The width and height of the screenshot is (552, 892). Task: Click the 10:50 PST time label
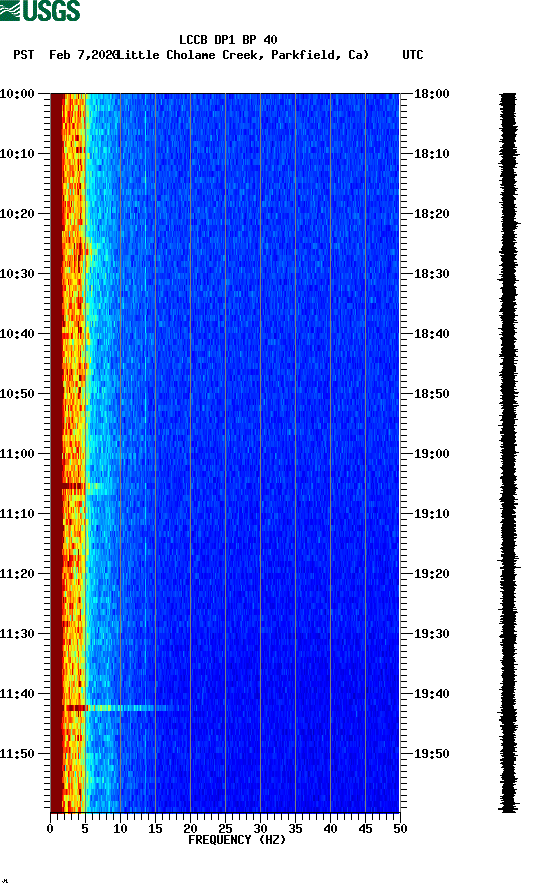tap(18, 394)
